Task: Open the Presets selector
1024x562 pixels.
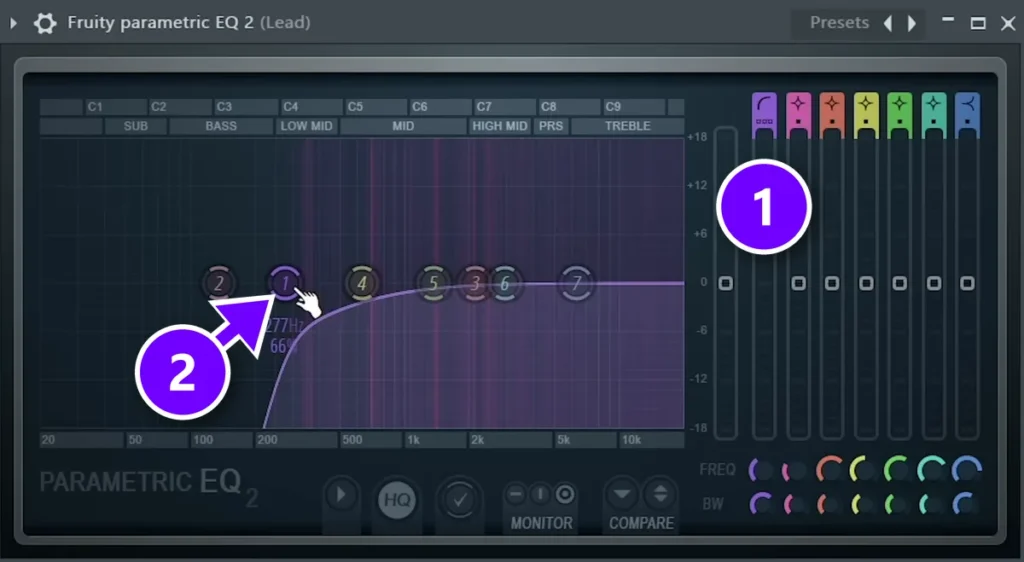Action: [x=839, y=23]
